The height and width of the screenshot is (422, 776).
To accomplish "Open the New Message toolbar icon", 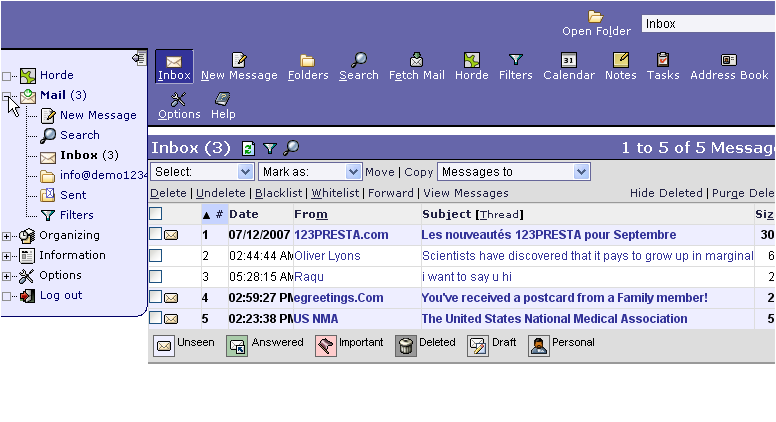I will click(239, 61).
